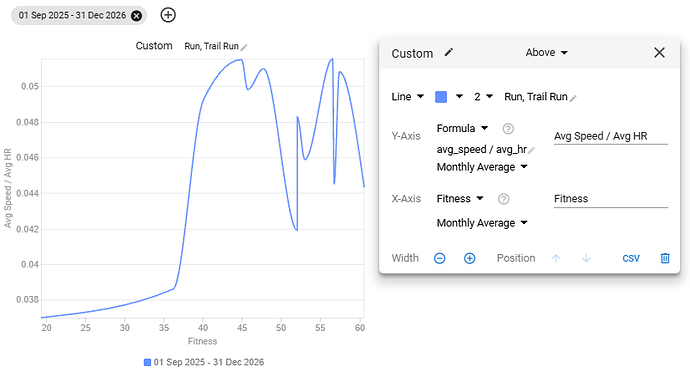690x371 pixels.
Task: Remove the 01 Sep 2025 - 31 Dec 2026 date range chip
Action: (x=137, y=16)
